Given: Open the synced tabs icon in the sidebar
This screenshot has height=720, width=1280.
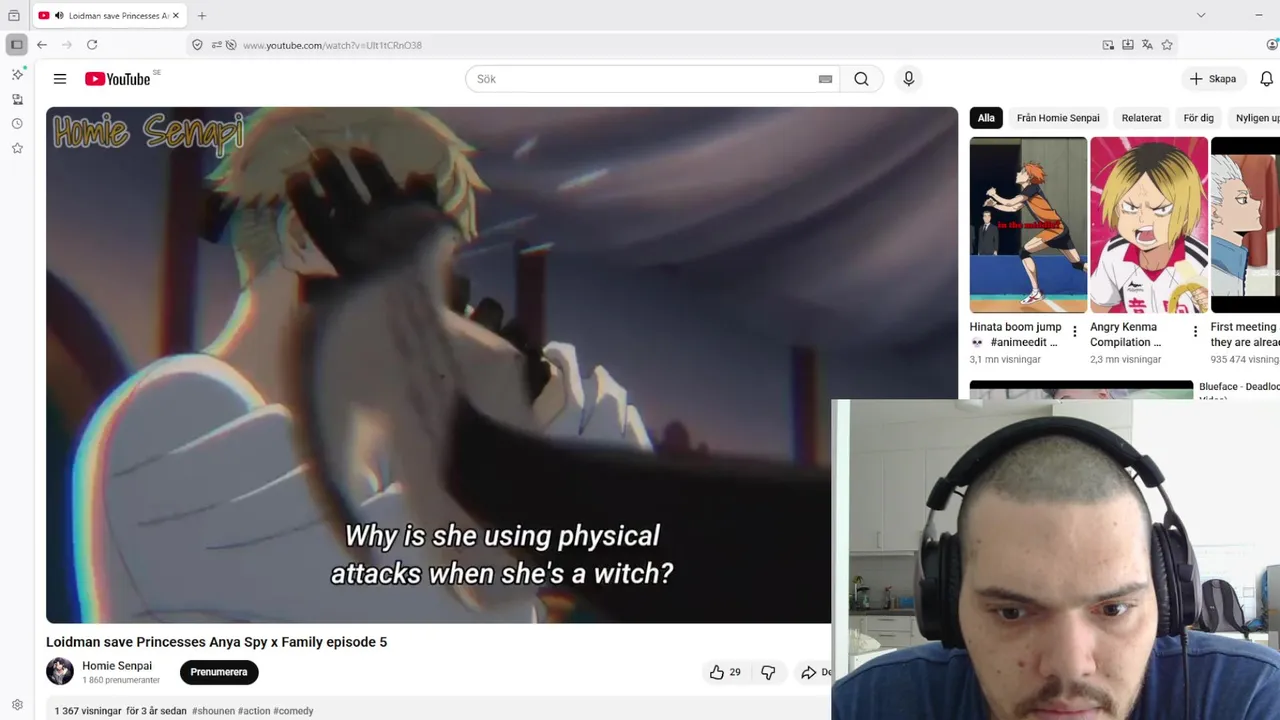Looking at the screenshot, I should [x=17, y=99].
